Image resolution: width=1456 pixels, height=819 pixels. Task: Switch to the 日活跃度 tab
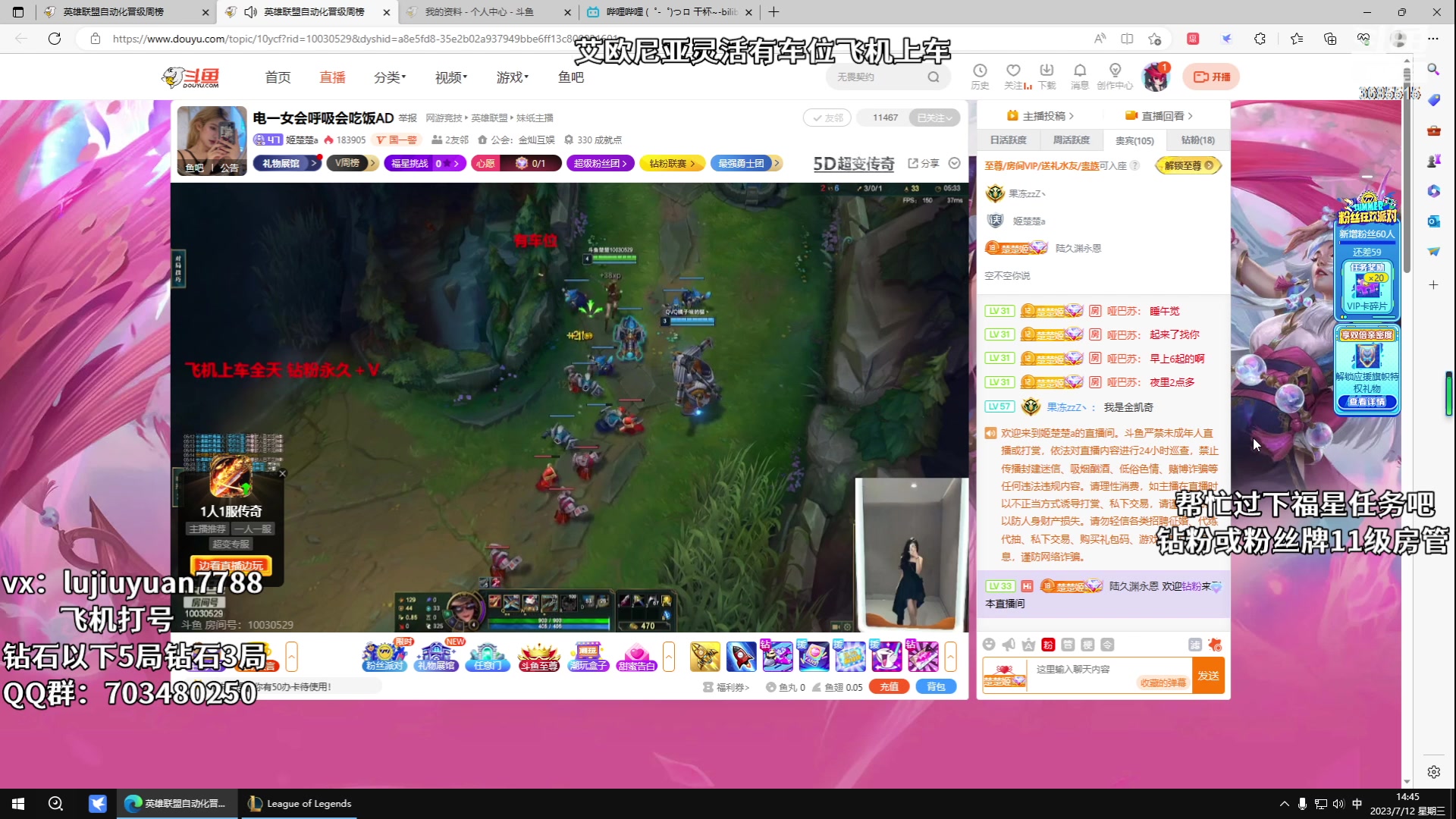(x=1008, y=140)
